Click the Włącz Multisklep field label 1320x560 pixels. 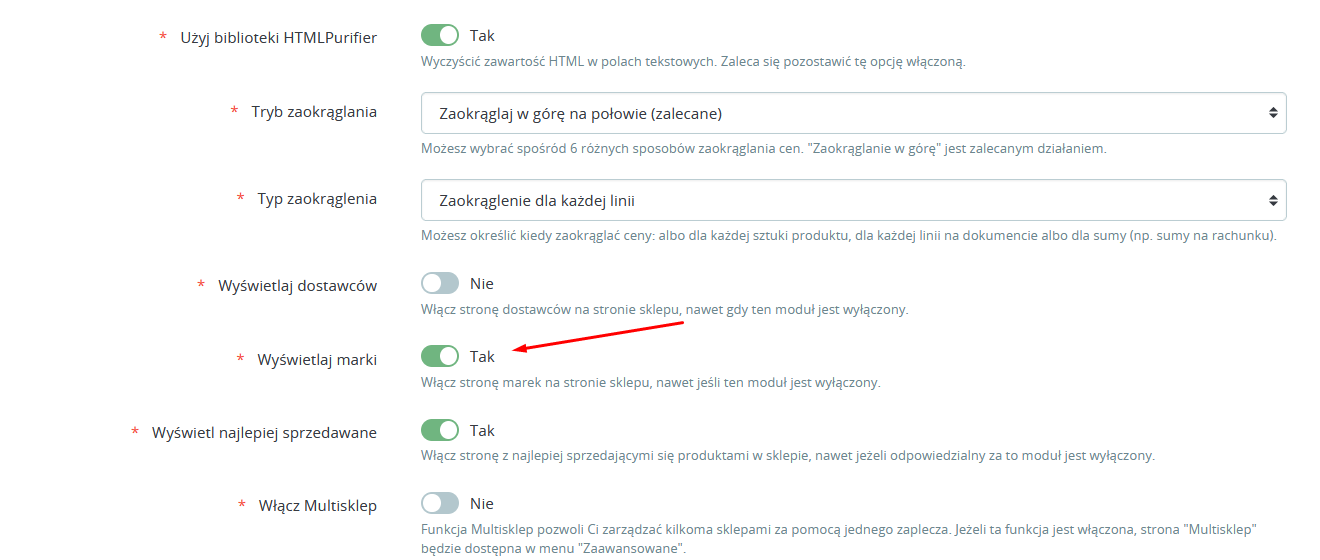tap(318, 506)
